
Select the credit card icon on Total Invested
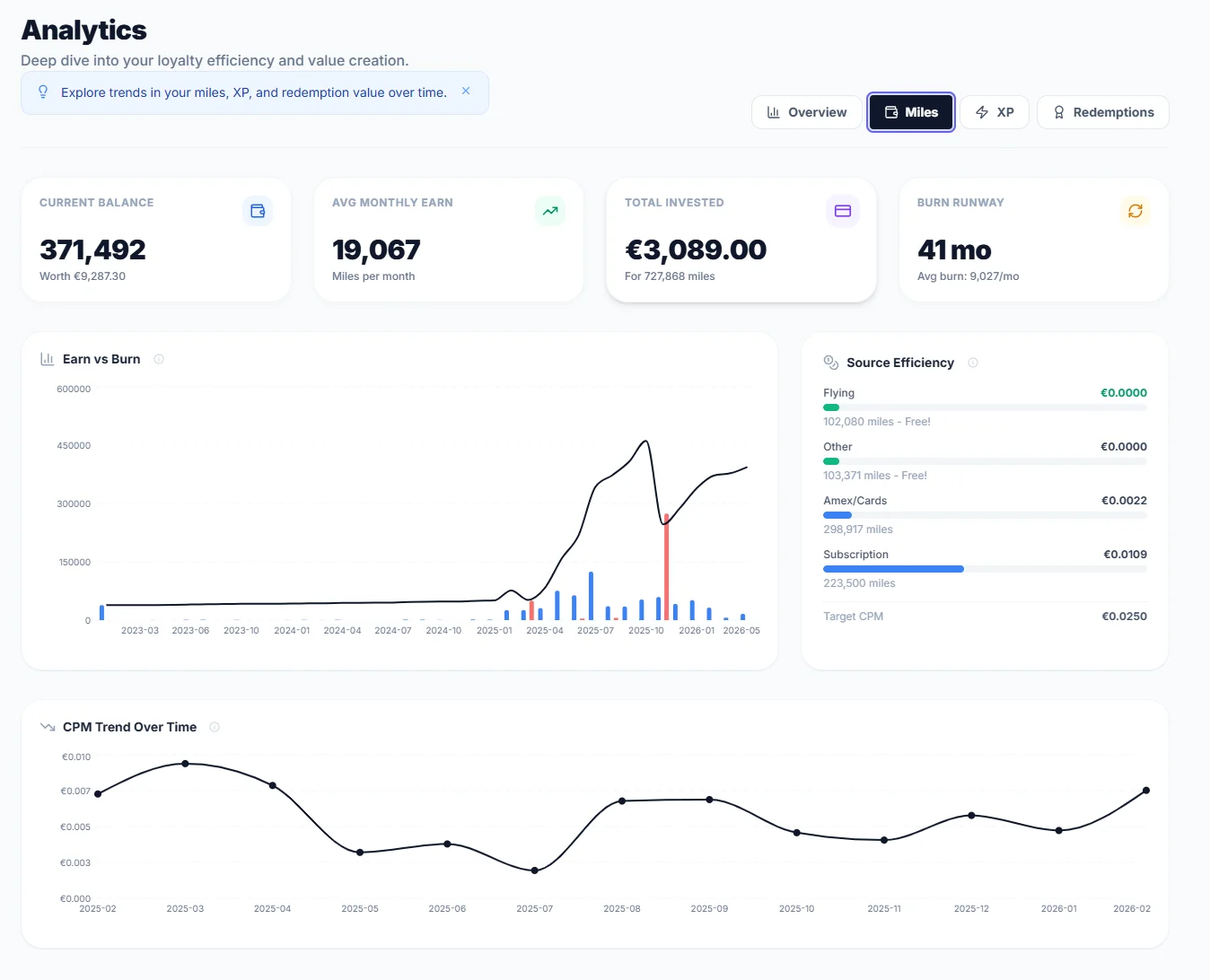tap(843, 211)
